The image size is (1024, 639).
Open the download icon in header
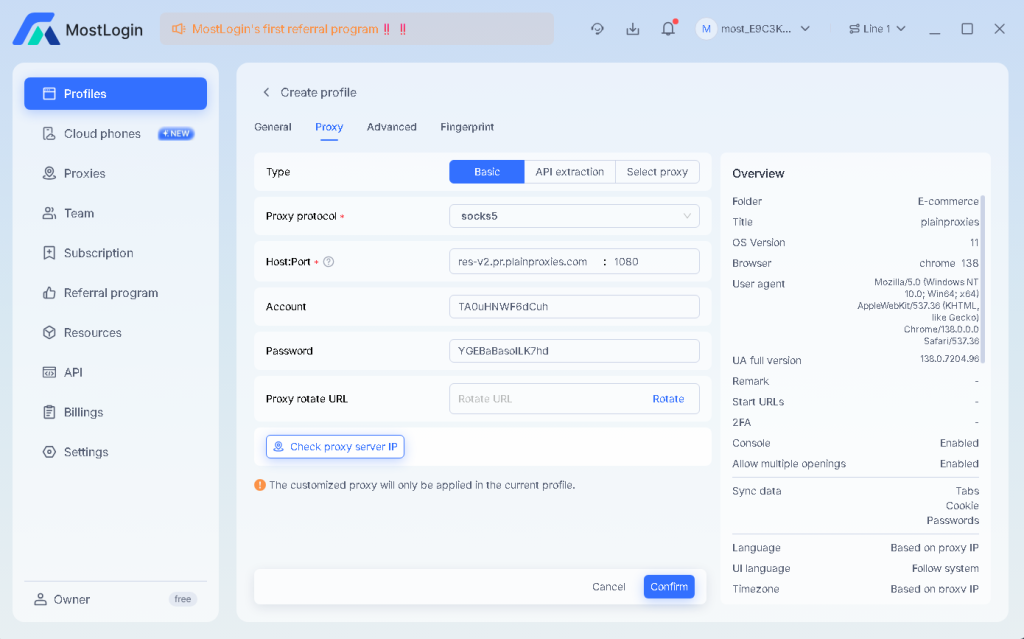tap(632, 29)
